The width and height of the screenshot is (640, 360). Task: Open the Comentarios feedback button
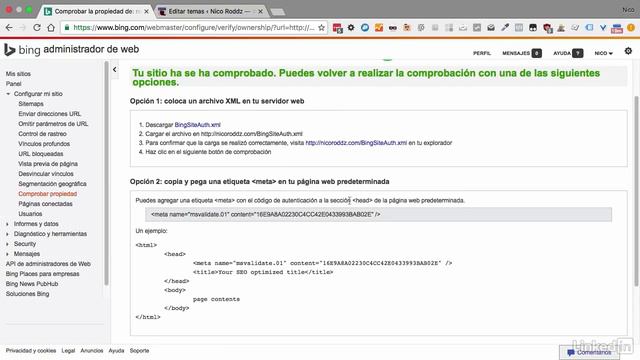589,352
